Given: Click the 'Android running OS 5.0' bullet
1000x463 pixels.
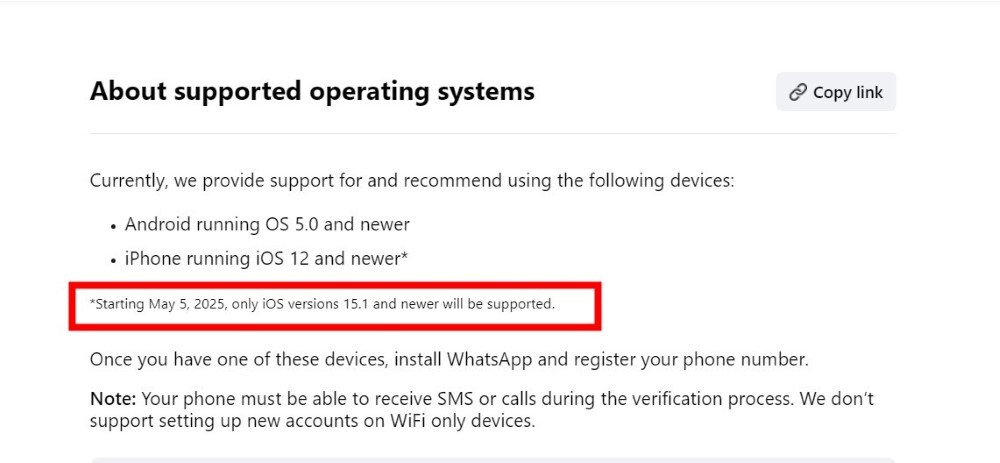Looking at the screenshot, I should coord(267,224).
